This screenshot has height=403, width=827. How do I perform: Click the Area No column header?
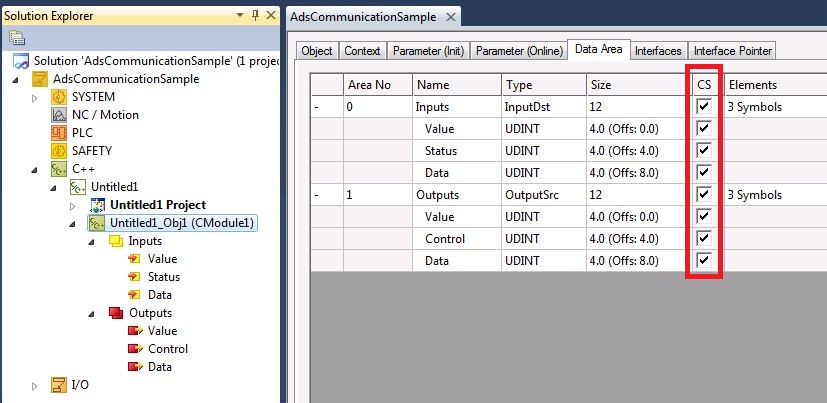378,85
